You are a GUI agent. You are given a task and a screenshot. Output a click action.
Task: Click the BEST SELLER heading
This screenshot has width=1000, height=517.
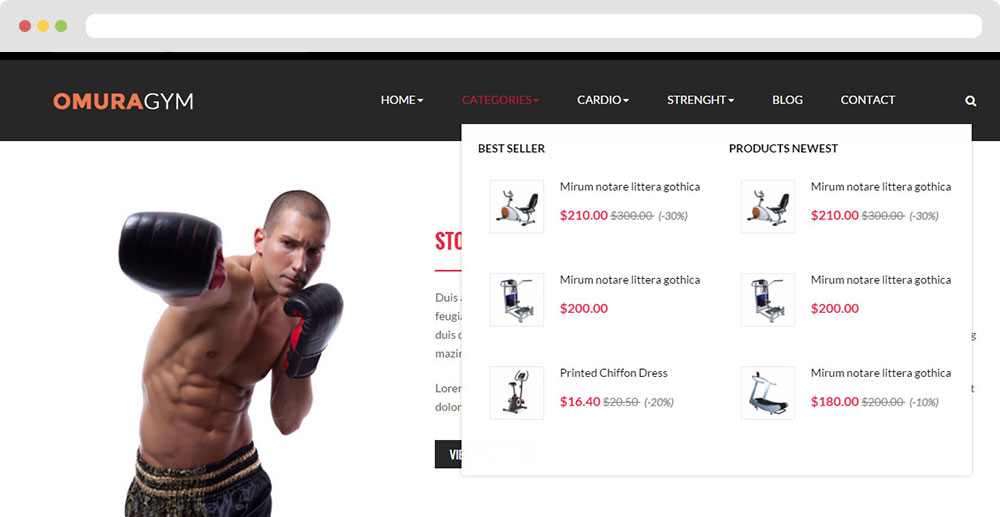pos(511,149)
